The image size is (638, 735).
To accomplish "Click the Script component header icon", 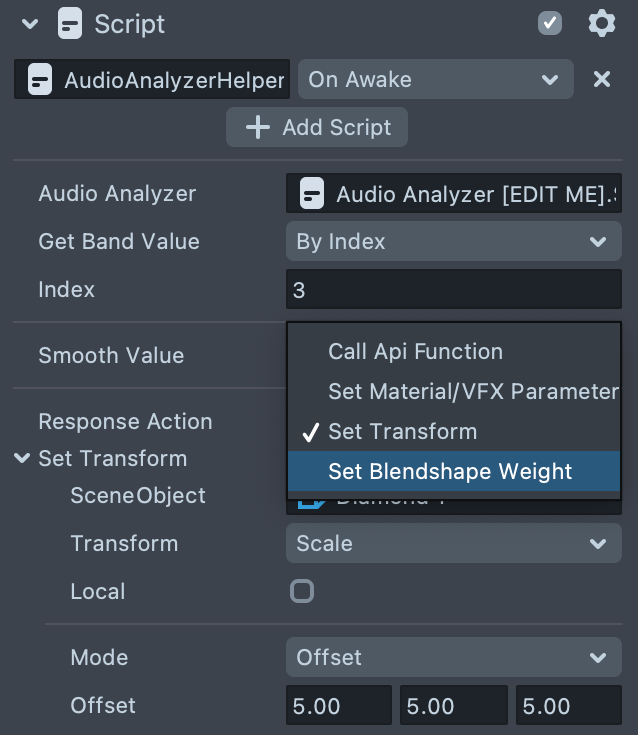I will (69, 23).
